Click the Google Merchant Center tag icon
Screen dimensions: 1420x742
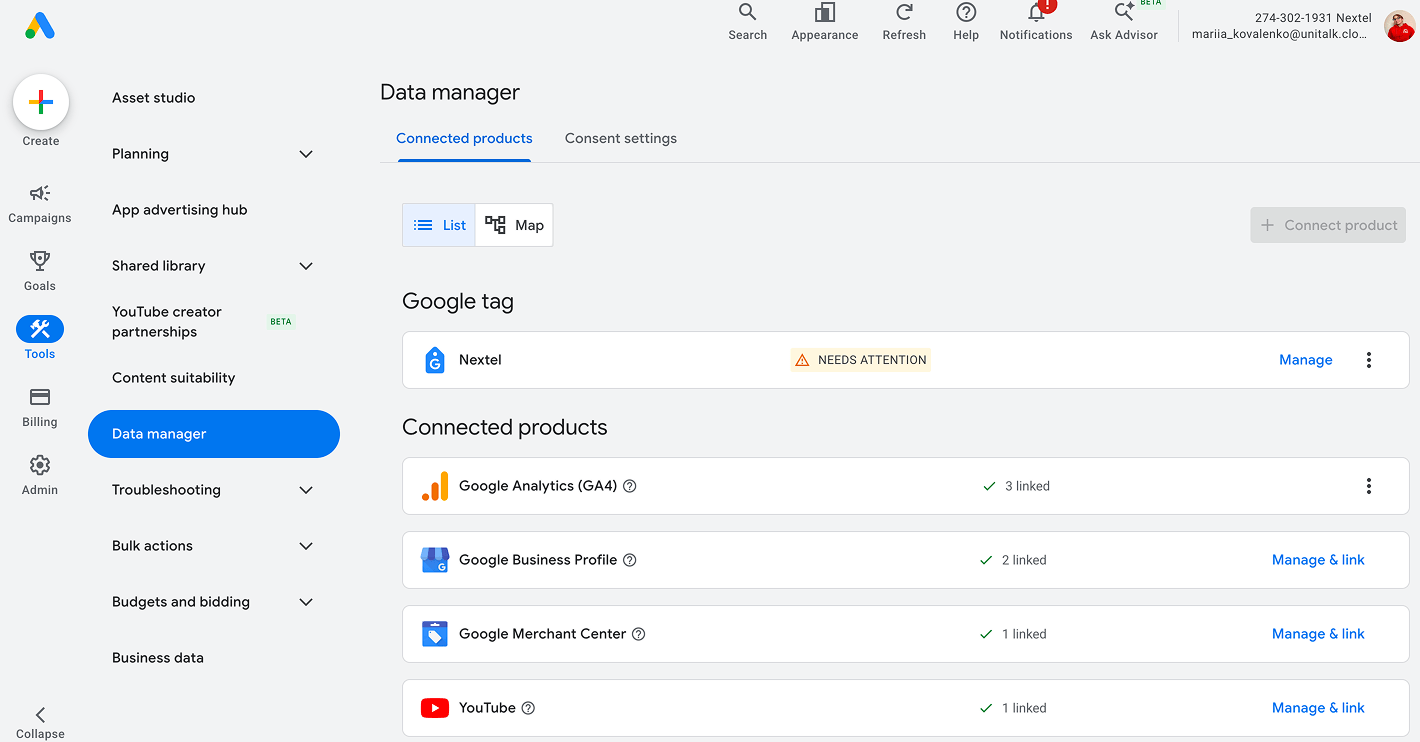click(435, 634)
